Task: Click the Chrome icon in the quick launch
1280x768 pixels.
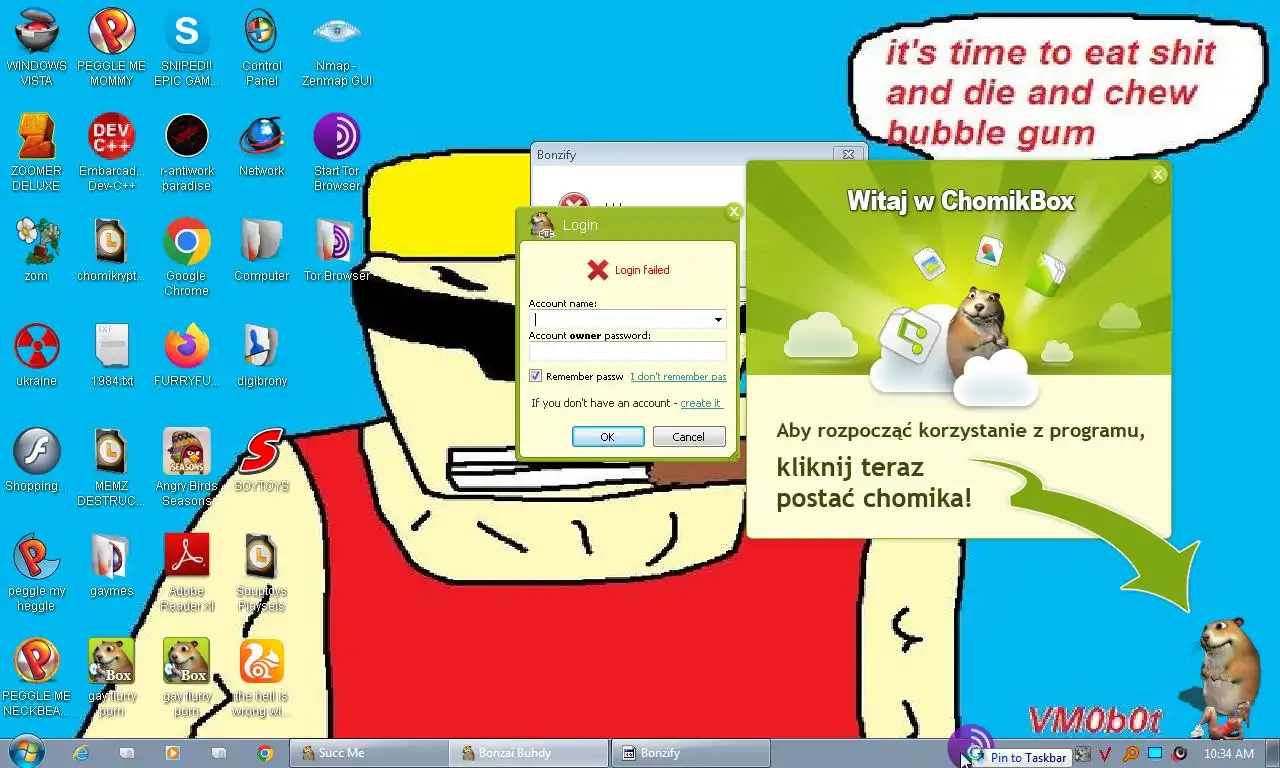Action: [265, 753]
